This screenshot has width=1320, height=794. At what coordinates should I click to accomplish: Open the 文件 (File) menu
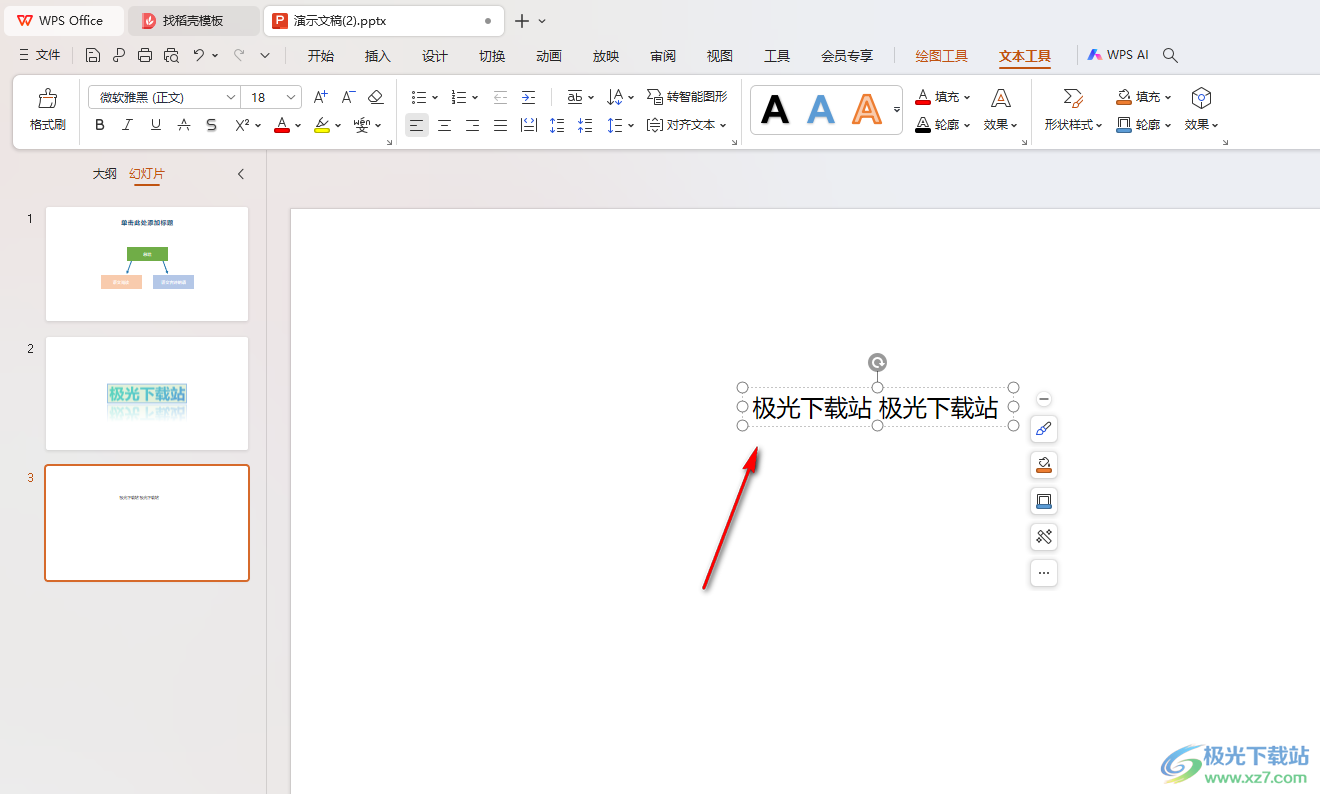(41, 55)
